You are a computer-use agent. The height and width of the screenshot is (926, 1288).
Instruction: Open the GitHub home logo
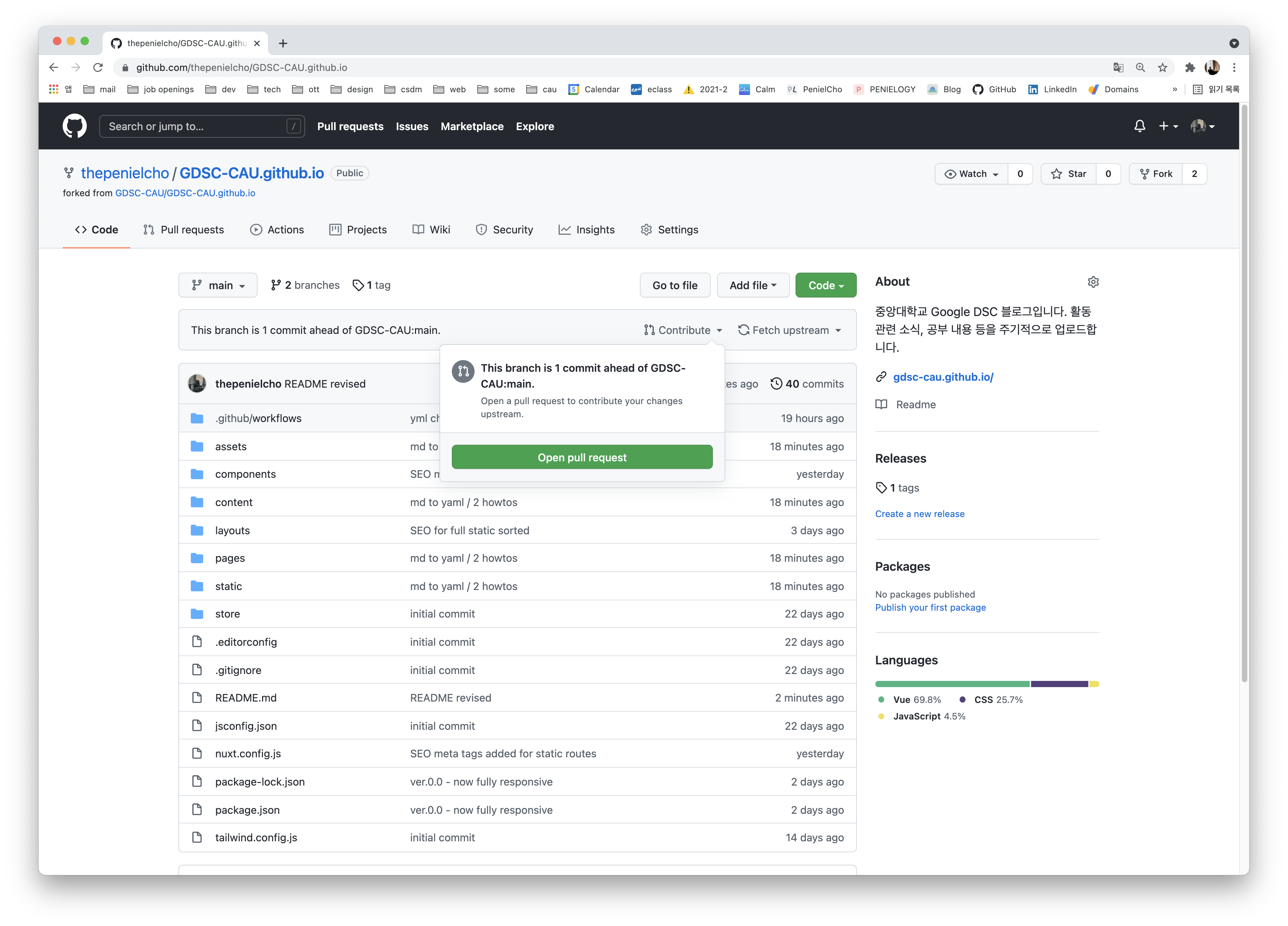[74, 126]
